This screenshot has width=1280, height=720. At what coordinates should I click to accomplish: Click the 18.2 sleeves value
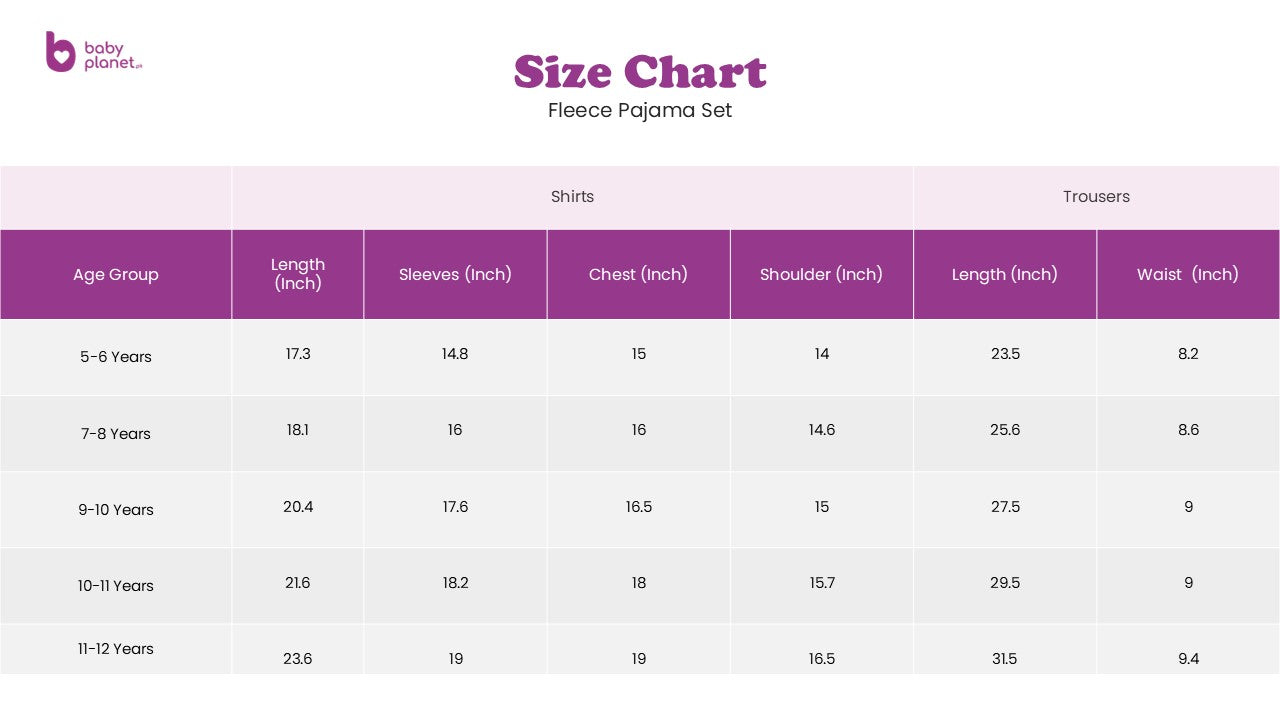click(455, 583)
